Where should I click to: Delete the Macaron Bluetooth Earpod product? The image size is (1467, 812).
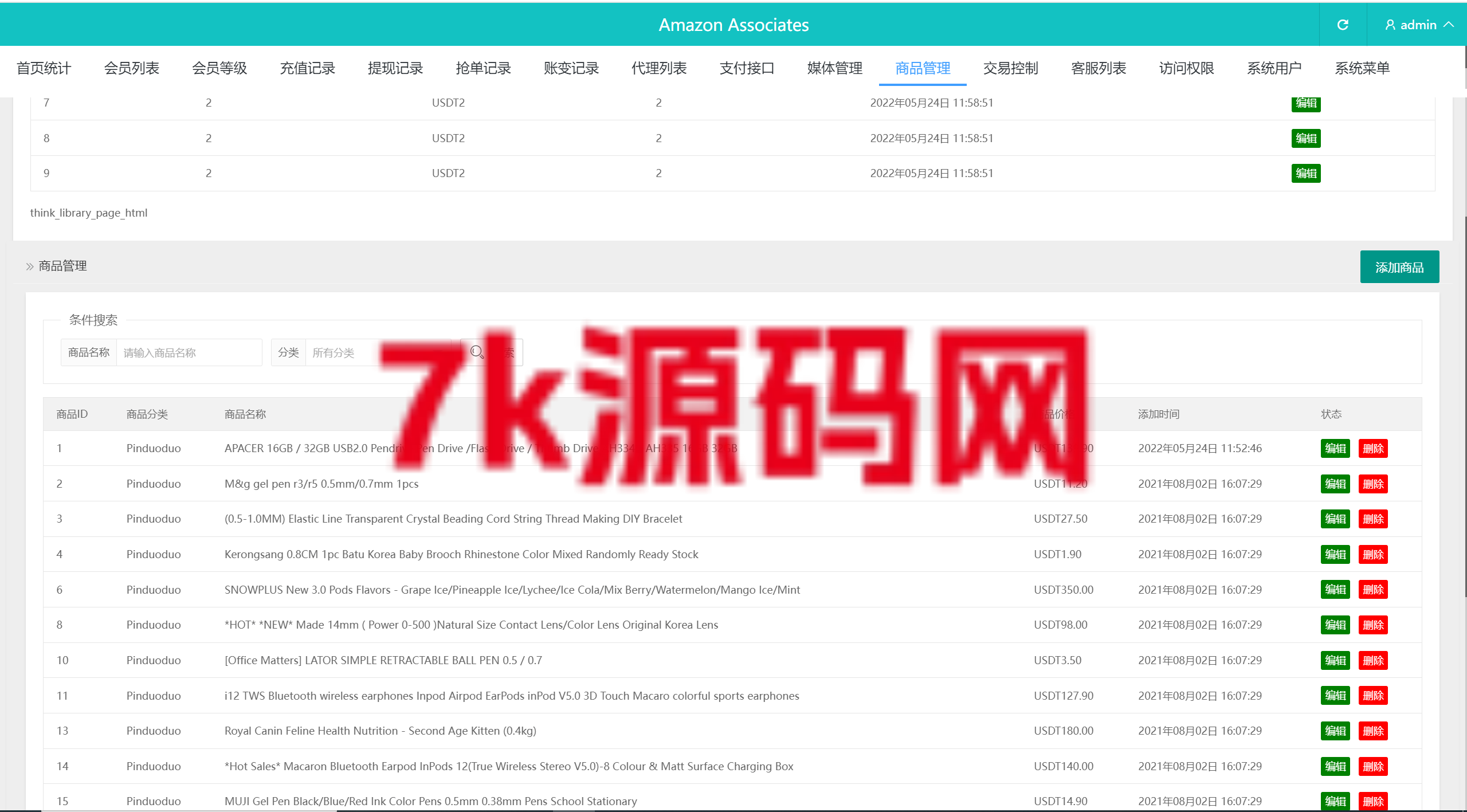coord(1373,766)
